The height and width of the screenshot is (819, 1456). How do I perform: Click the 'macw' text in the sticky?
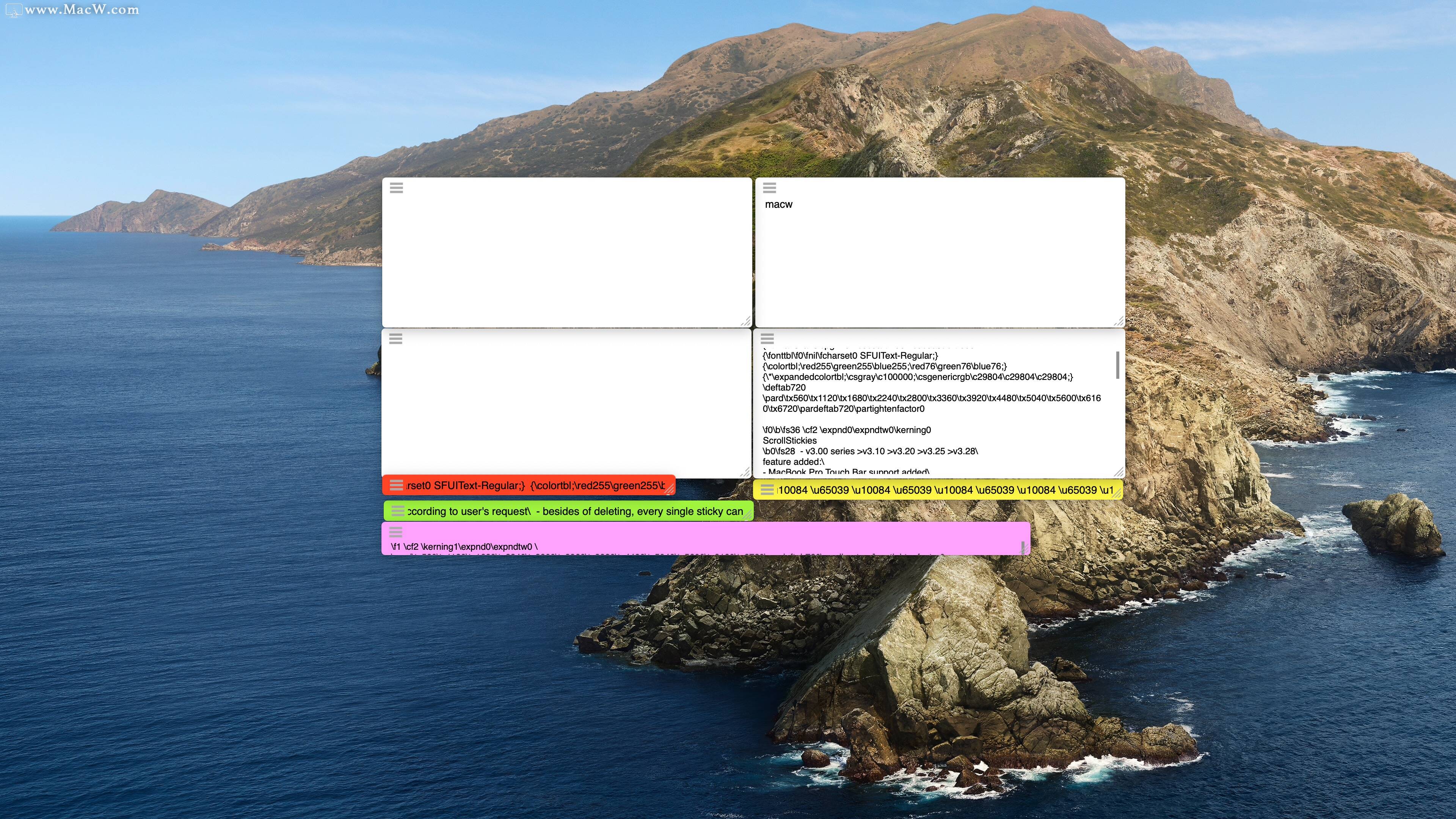778,204
